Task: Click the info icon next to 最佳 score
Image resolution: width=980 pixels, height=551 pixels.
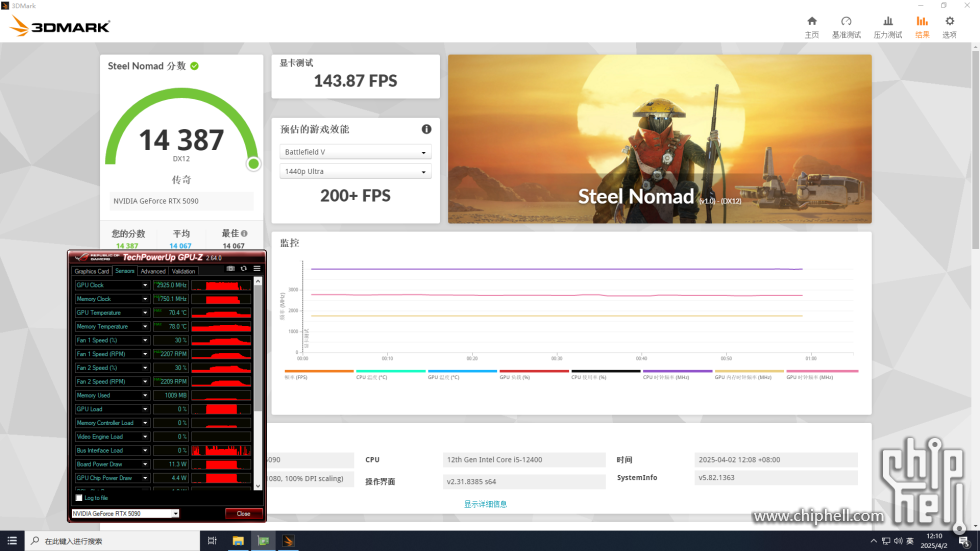Action: pyautogui.click(x=244, y=233)
